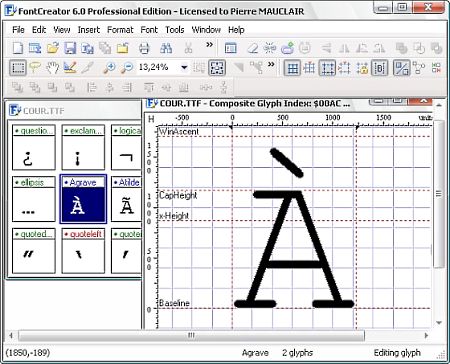Open the glyph properties panel icon
Viewport: 450px width, 364px height.
coord(230,48)
